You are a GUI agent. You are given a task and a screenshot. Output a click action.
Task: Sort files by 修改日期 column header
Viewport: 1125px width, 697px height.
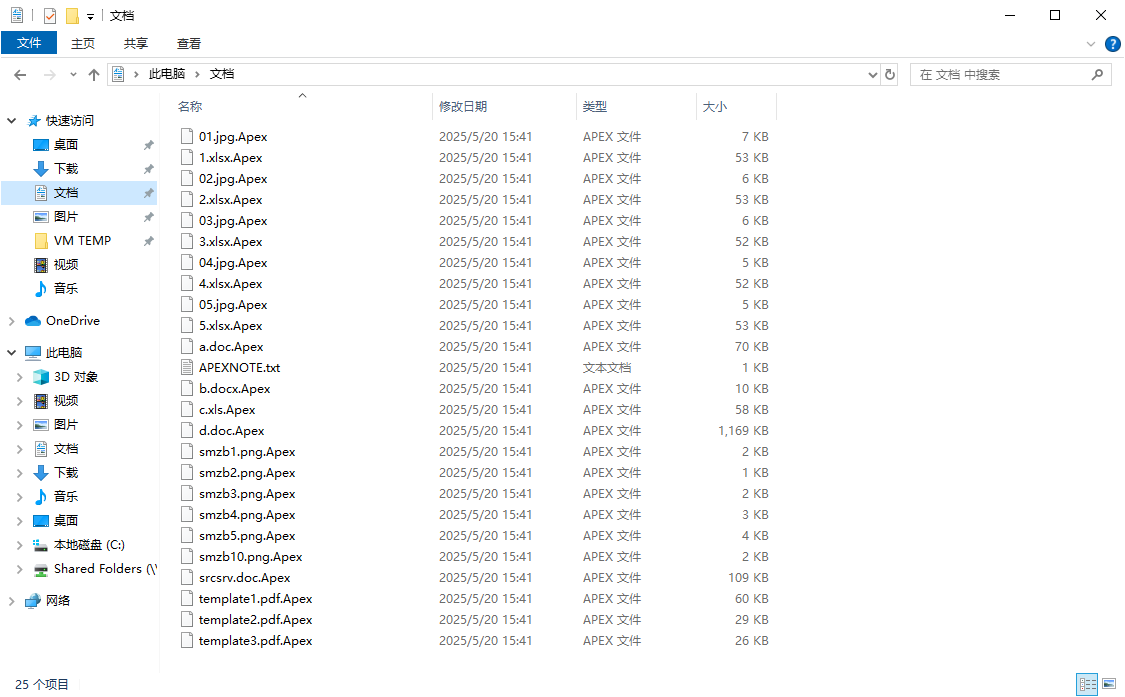click(x=463, y=107)
